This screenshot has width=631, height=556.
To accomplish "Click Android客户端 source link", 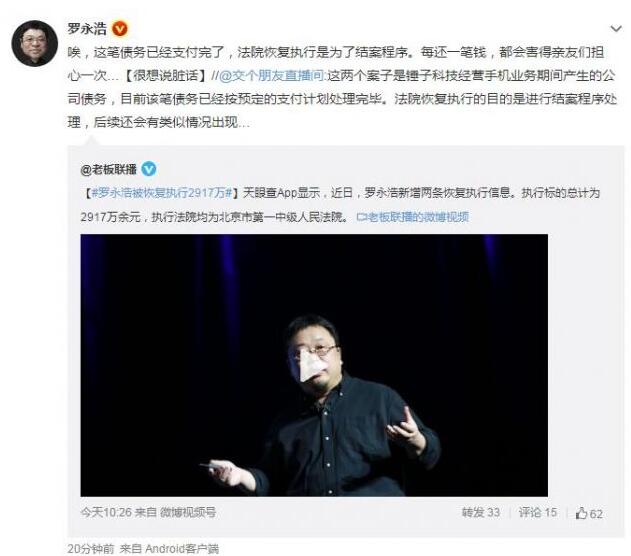I will pyautogui.click(x=182, y=548).
